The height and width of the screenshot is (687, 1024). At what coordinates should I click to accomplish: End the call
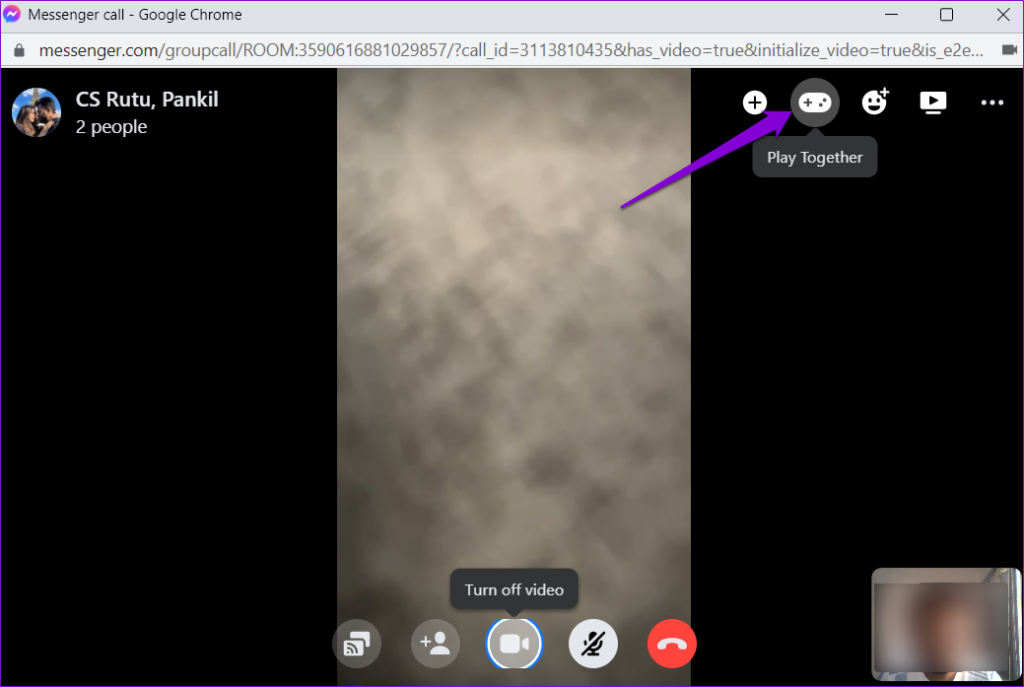(671, 643)
